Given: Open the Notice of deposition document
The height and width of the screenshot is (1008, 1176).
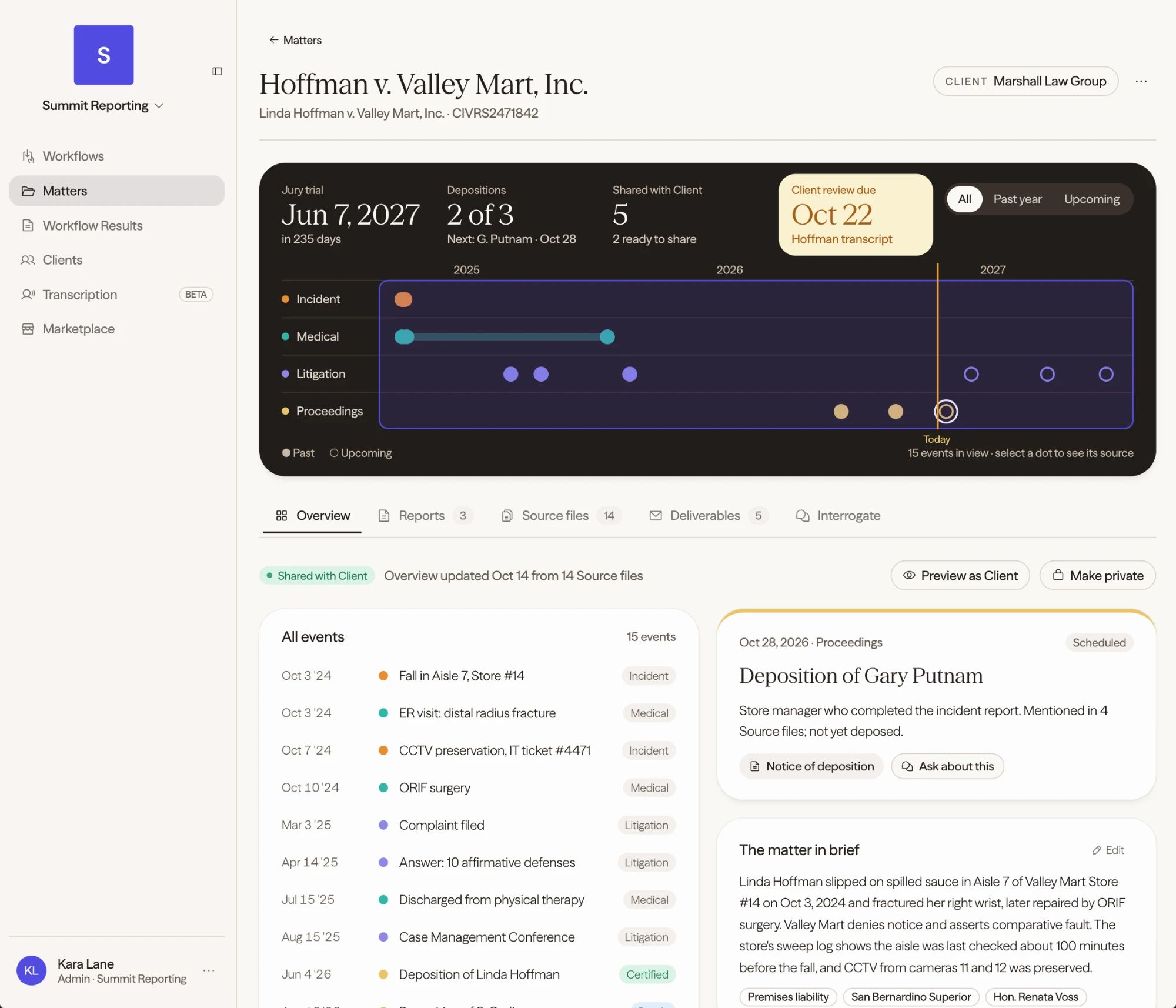Looking at the screenshot, I should point(811,766).
